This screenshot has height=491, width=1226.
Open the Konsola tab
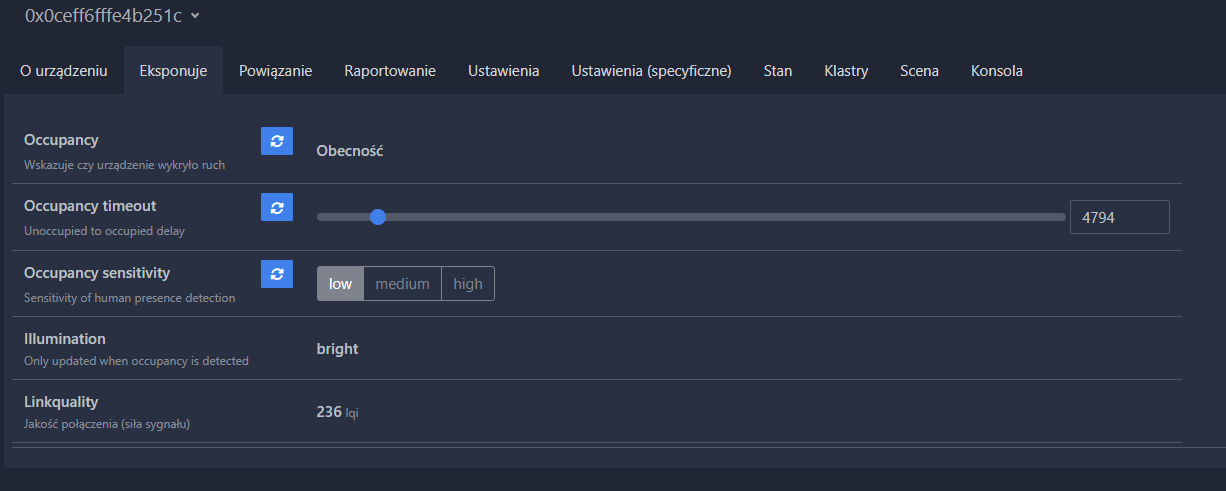(x=996, y=71)
